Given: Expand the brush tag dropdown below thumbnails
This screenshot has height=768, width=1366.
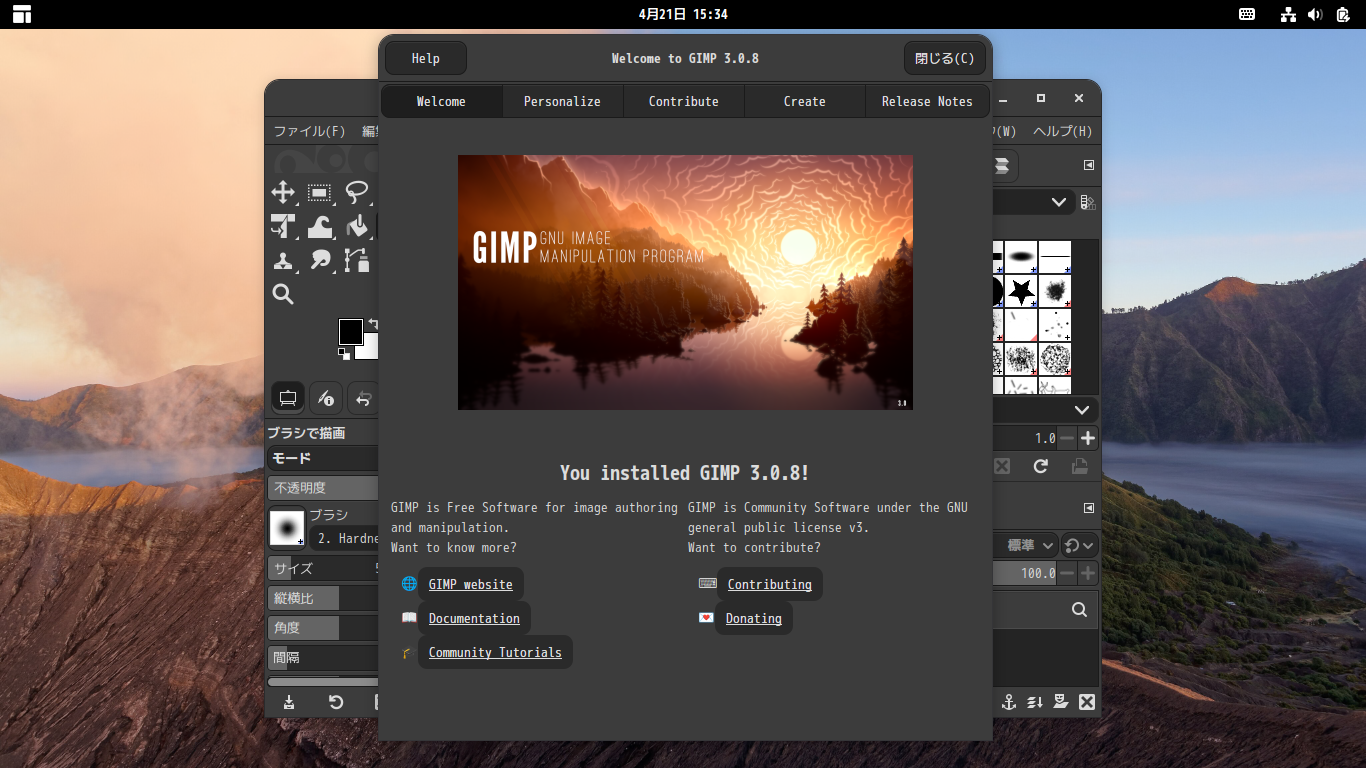Looking at the screenshot, I should click(x=1081, y=410).
